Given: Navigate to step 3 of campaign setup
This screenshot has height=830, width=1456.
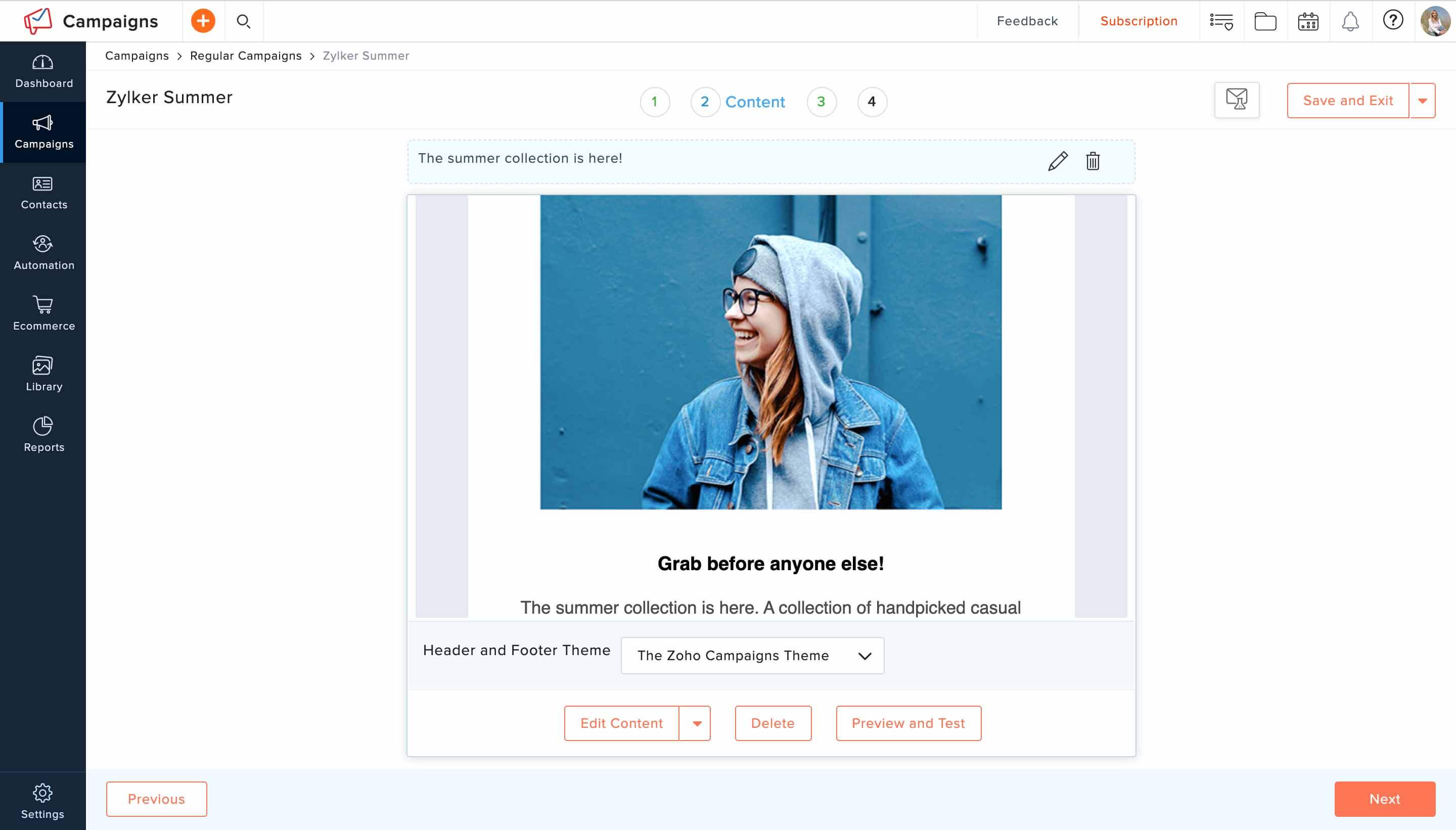Looking at the screenshot, I should 821,101.
